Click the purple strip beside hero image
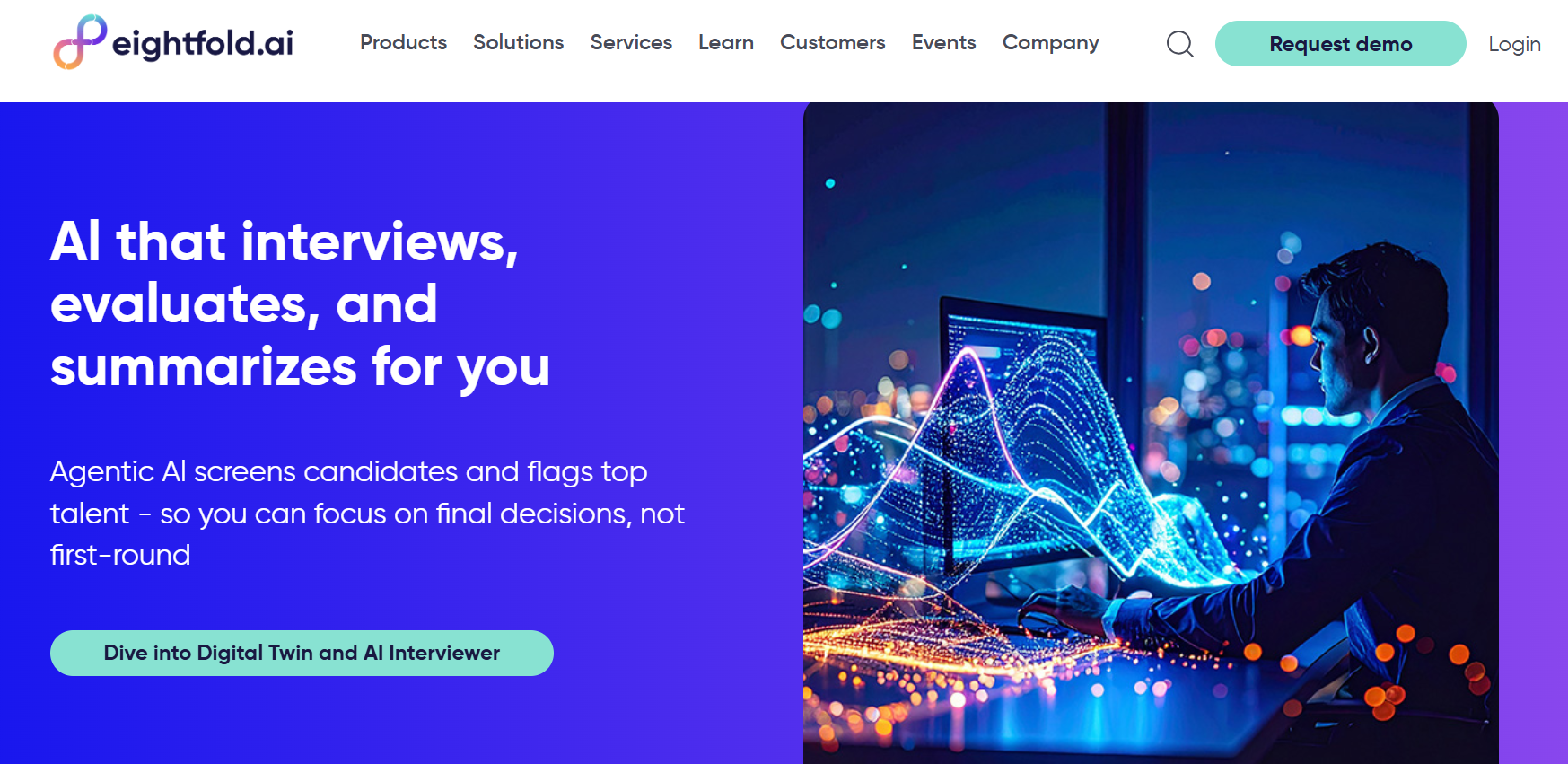 click(1533, 433)
